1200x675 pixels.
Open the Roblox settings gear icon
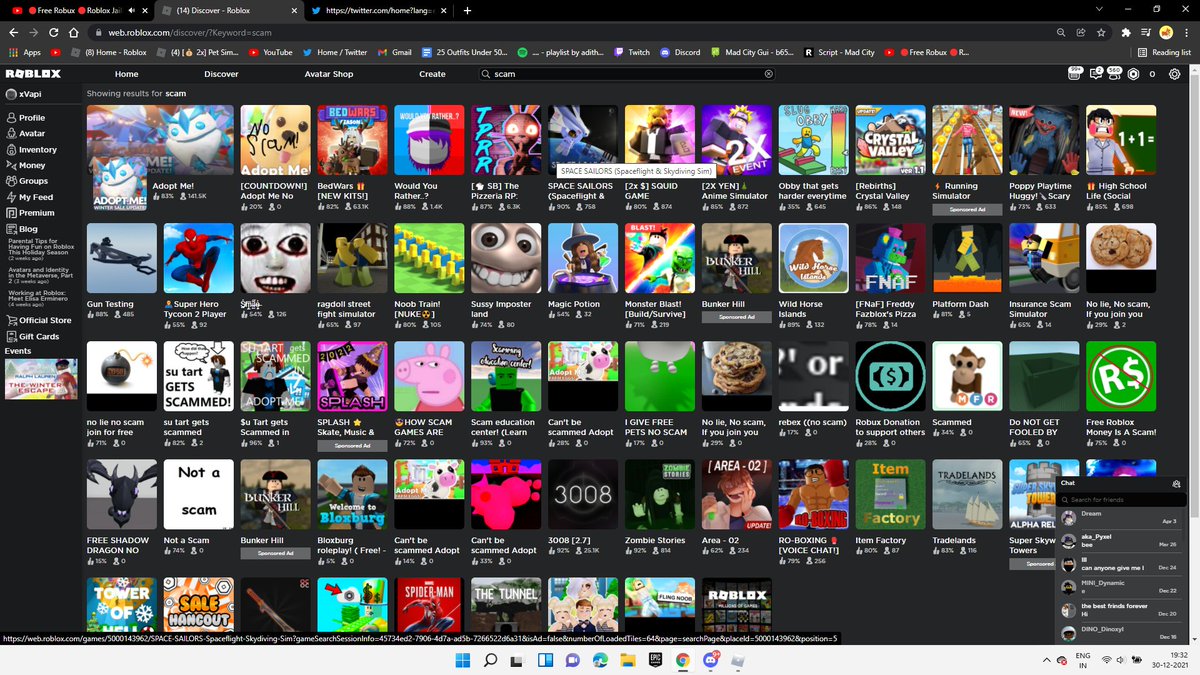[1175, 74]
